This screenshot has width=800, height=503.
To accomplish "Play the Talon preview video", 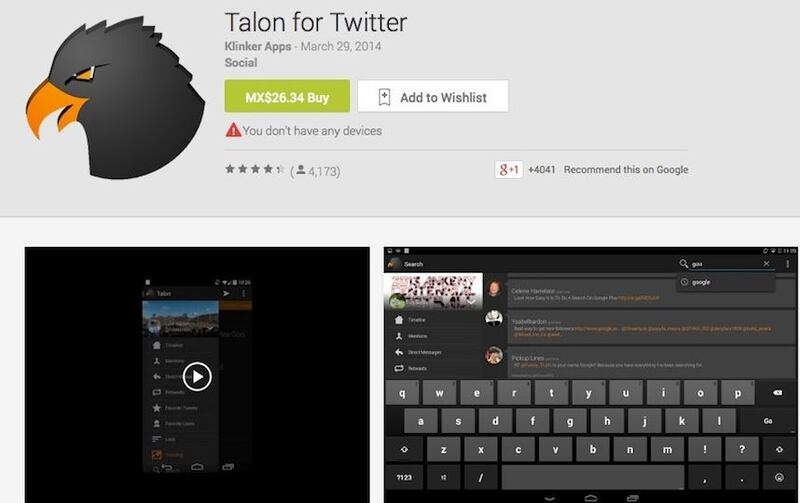I will pyautogui.click(x=197, y=376).
